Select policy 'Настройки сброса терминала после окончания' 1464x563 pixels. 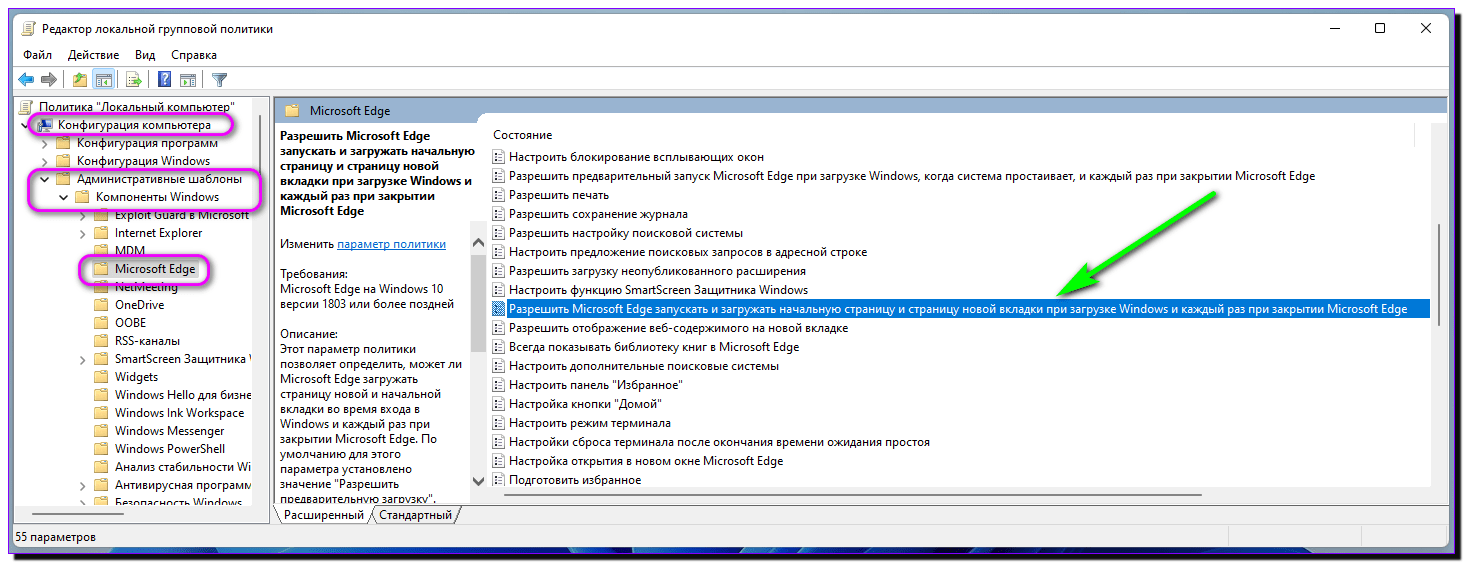(x=719, y=442)
